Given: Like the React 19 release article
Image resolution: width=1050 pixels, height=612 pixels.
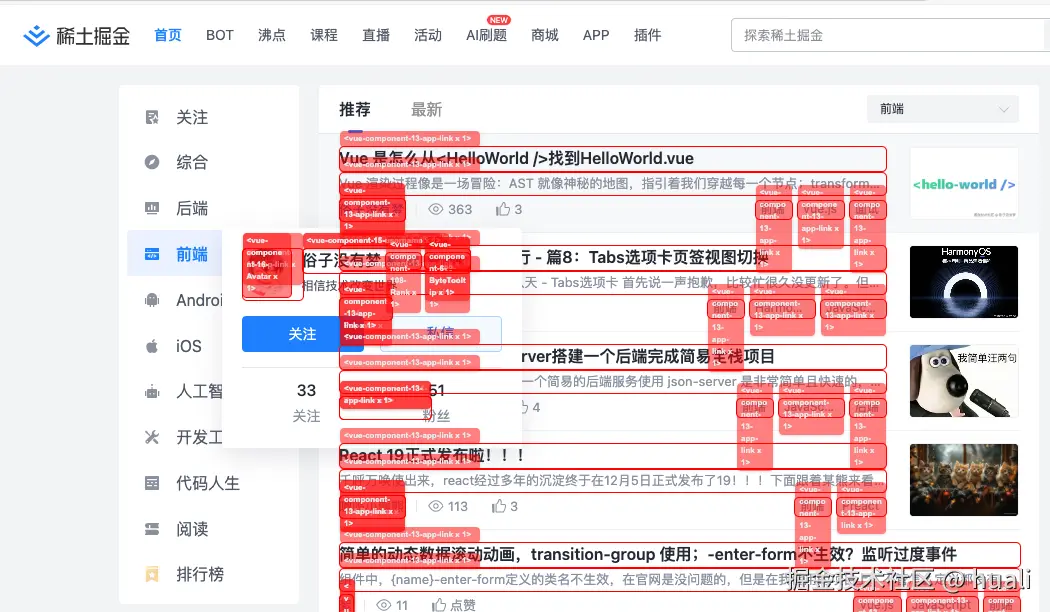Looking at the screenshot, I should [501, 506].
